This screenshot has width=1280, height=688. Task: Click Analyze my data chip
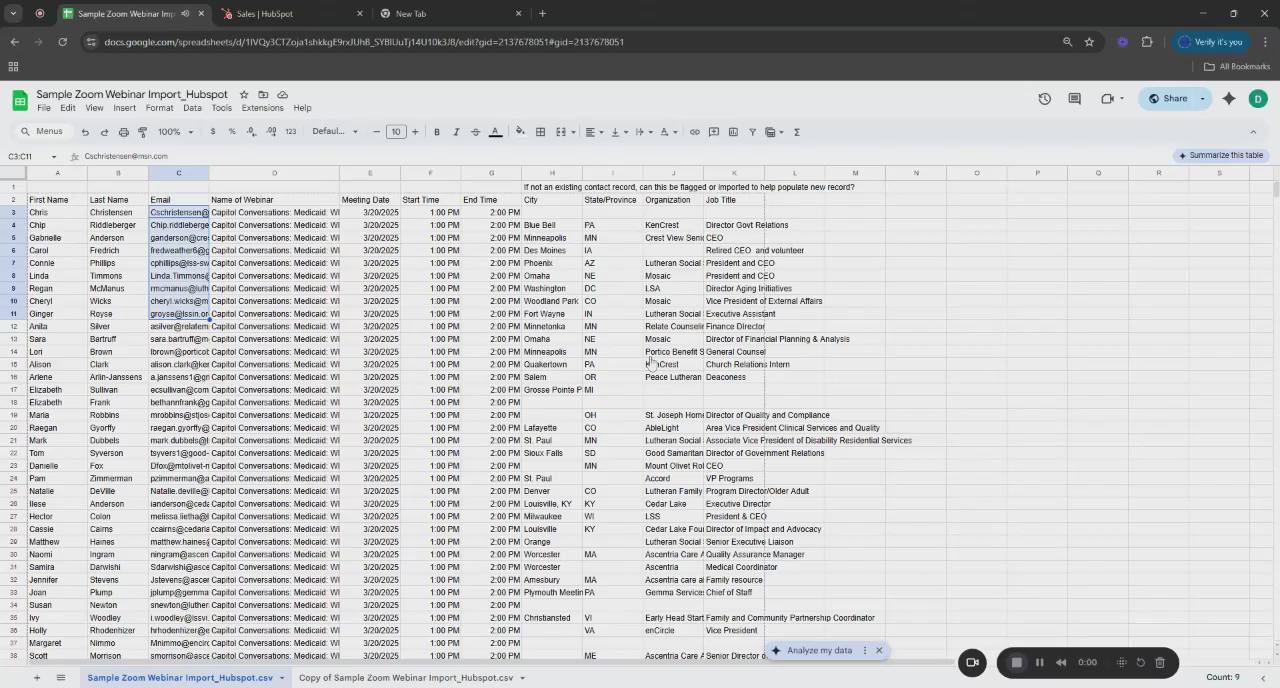click(811, 651)
